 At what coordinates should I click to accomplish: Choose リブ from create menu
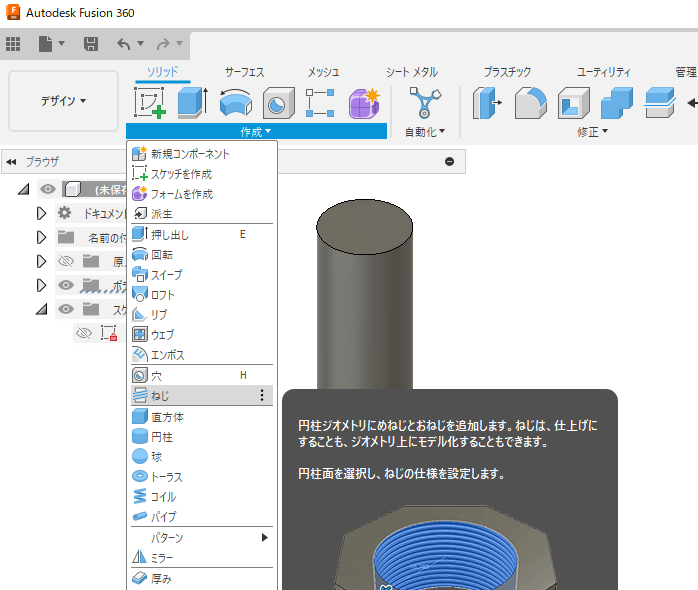tap(202, 315)
